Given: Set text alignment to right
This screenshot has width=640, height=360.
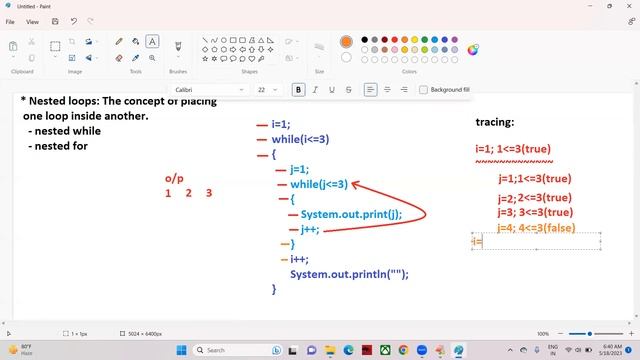Looking at the screenshot, I should pos(404,89).
